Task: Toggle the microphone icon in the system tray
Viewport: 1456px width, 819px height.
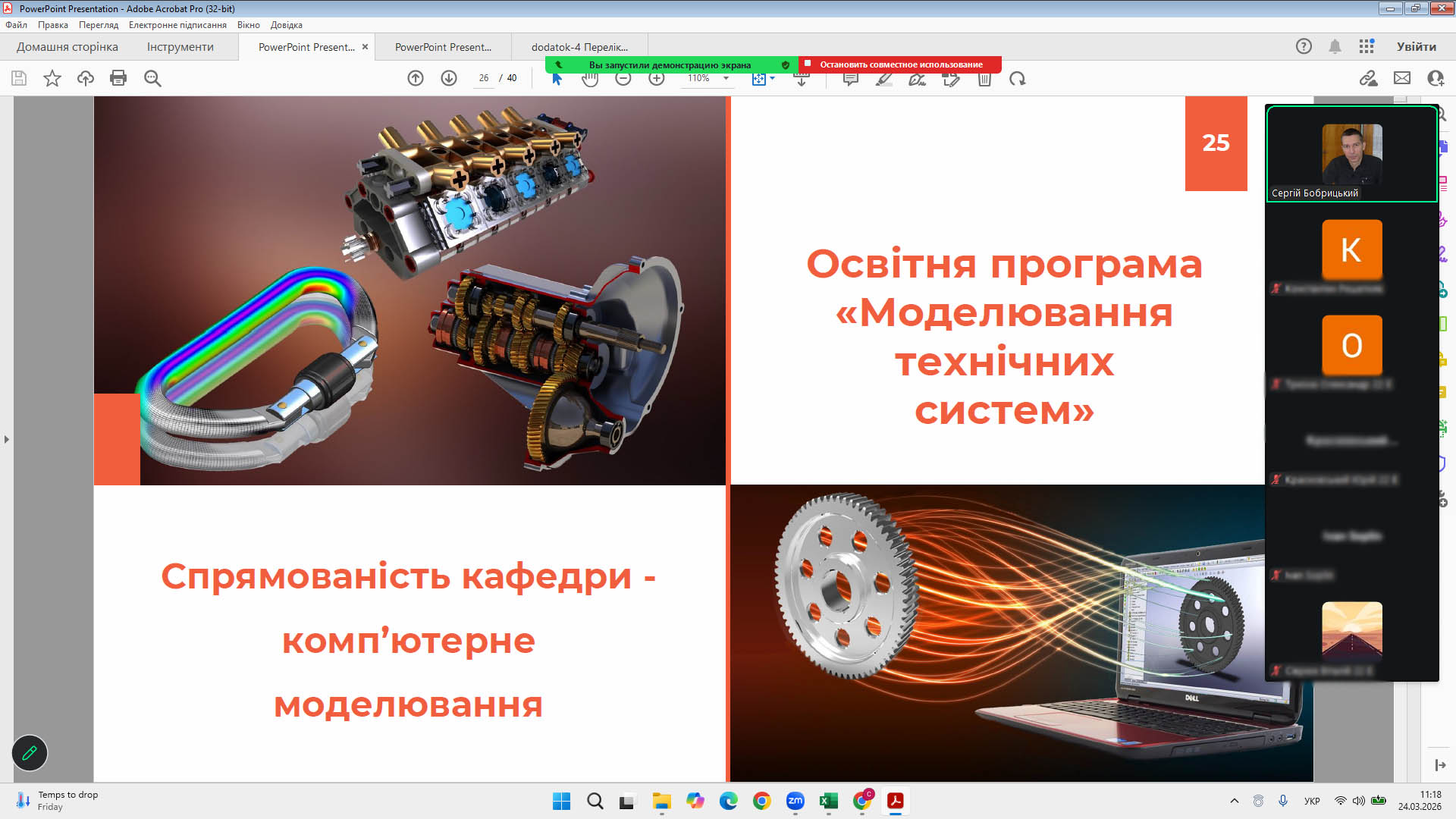Action: pos(1283,801)
